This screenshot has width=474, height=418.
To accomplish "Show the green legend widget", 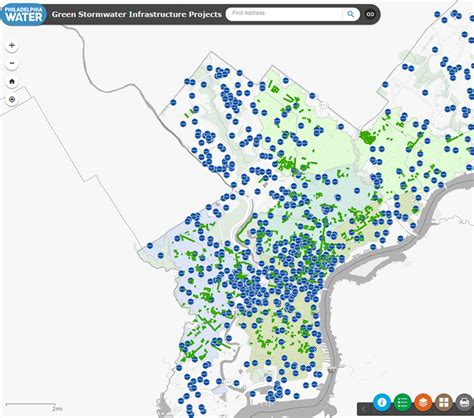I will coord(402,402).
